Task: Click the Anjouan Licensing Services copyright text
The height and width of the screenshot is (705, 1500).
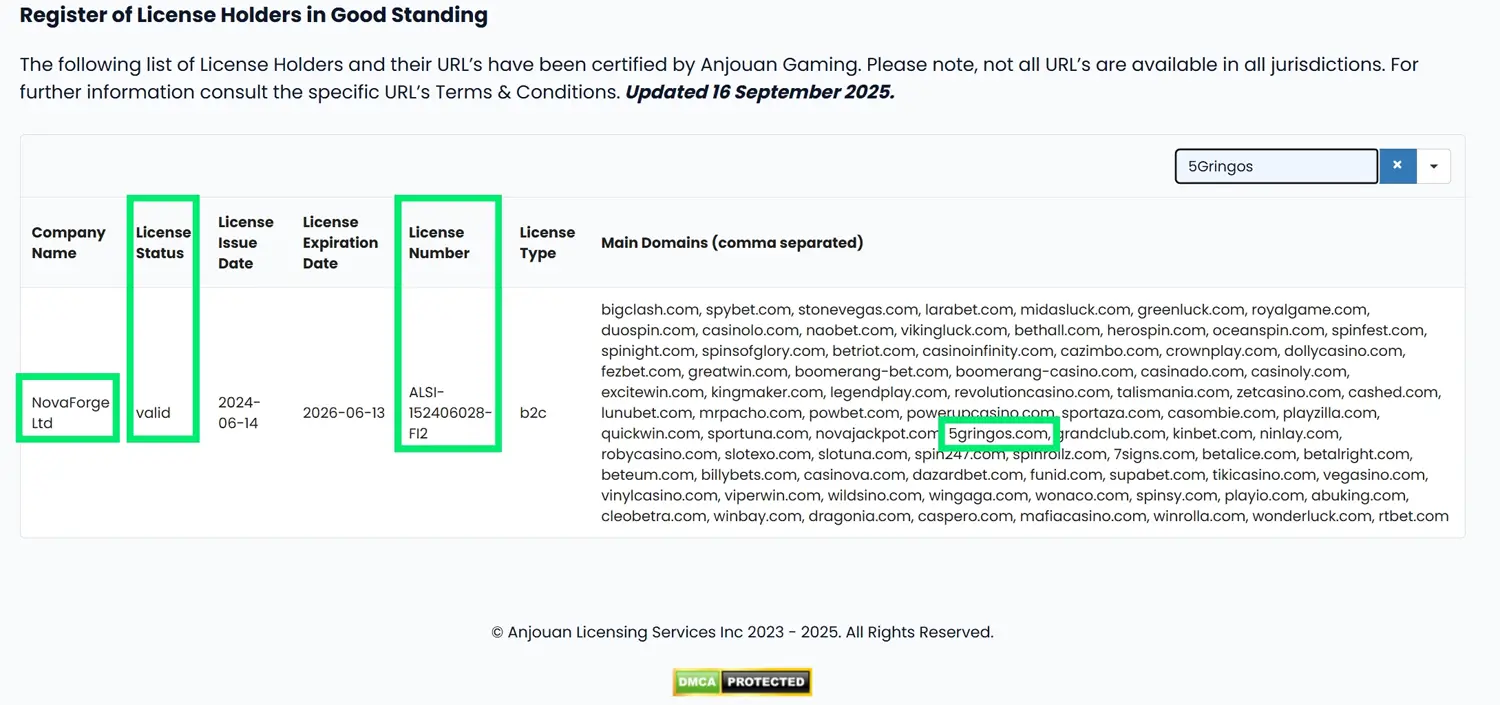Action: click(742, 632)
